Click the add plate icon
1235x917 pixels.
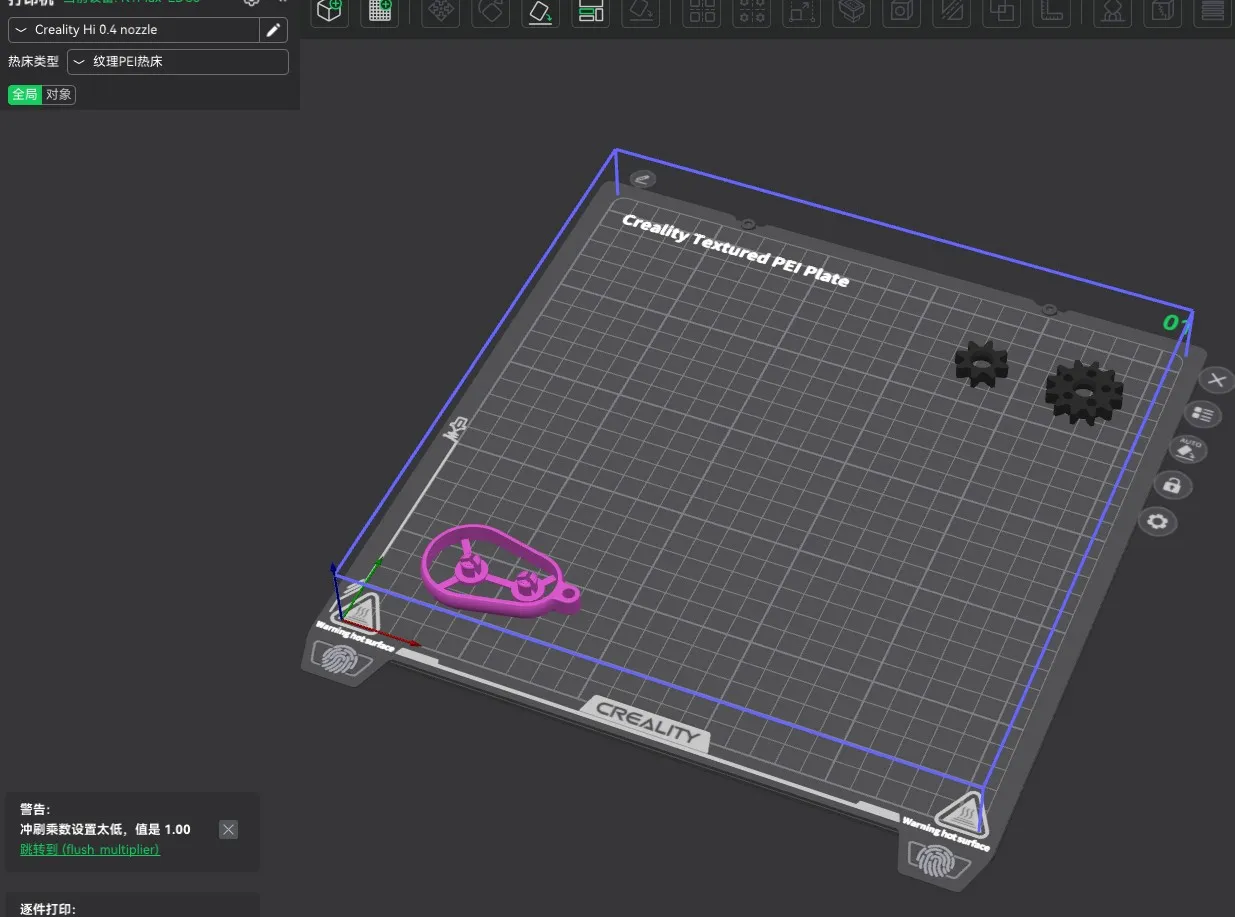(x=380, y=10)
